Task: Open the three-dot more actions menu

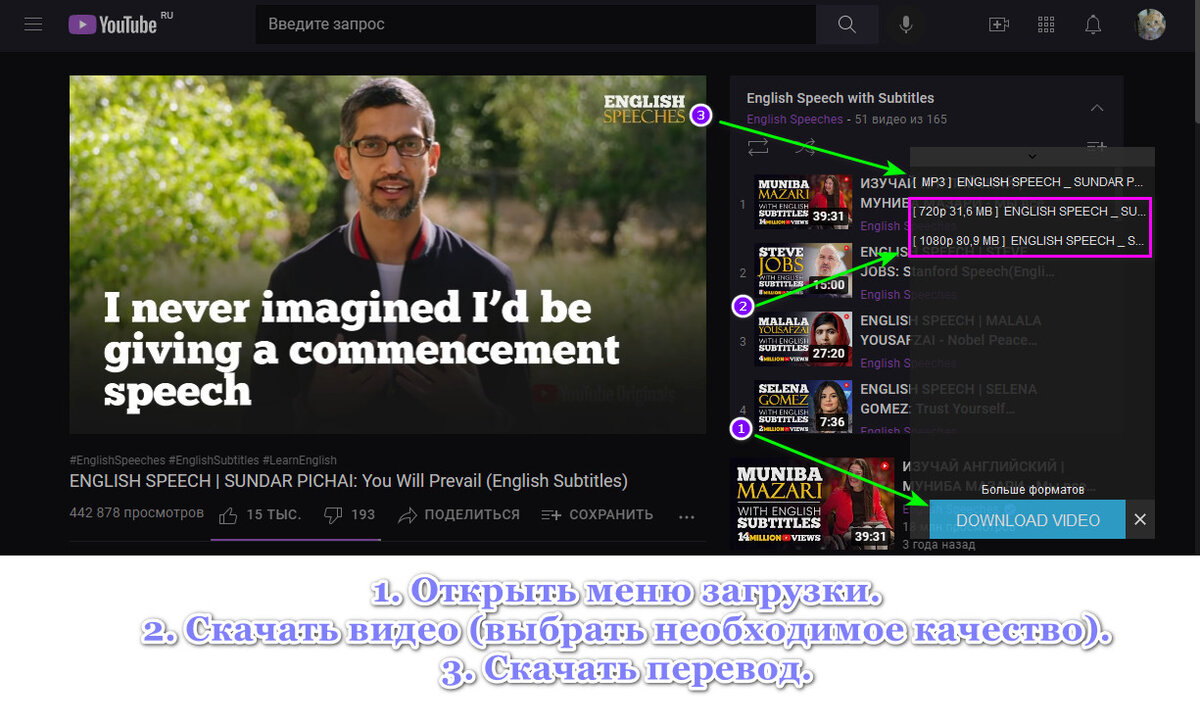Action: (x=686, y=516)
